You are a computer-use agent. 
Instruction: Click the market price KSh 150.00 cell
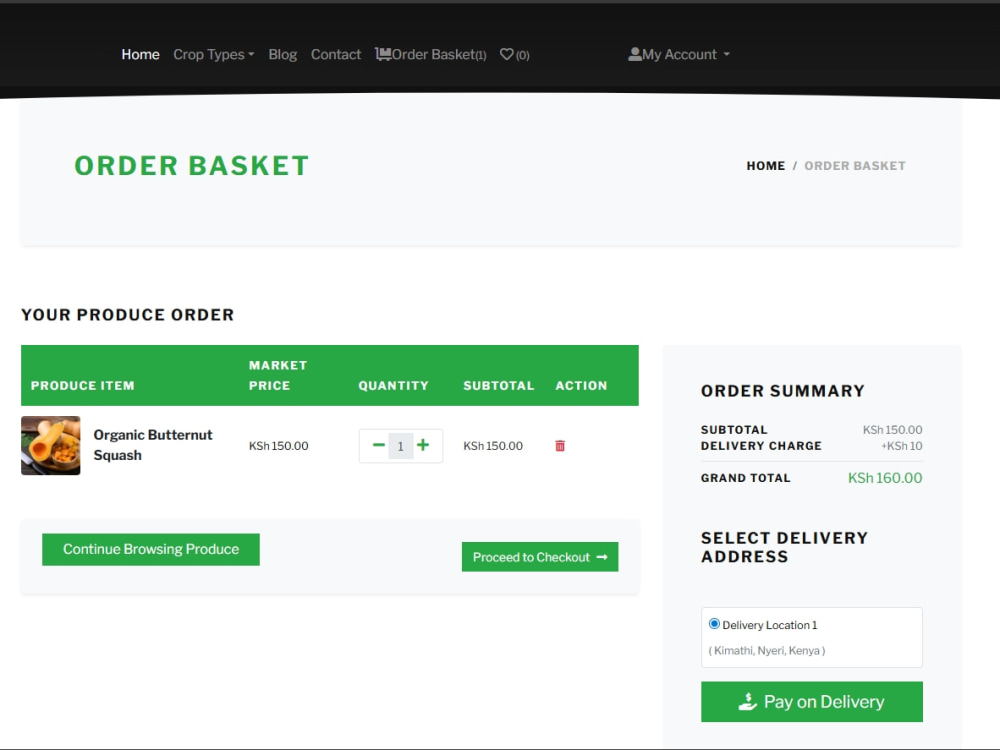279,446
